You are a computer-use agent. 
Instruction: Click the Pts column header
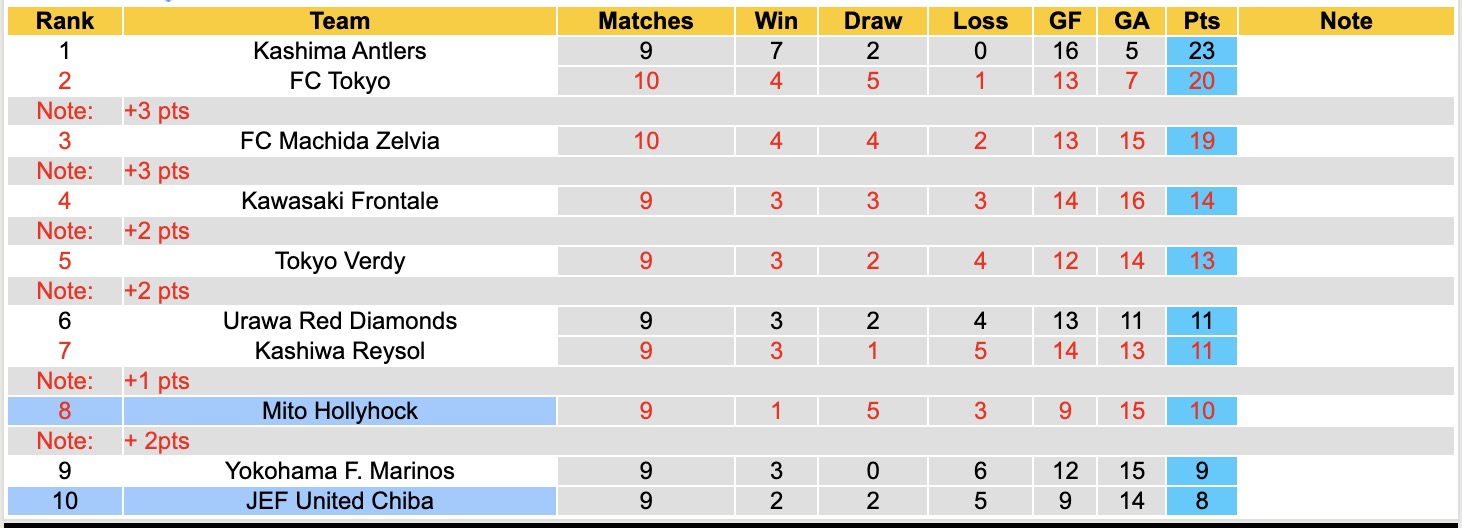pos(1201,21)
